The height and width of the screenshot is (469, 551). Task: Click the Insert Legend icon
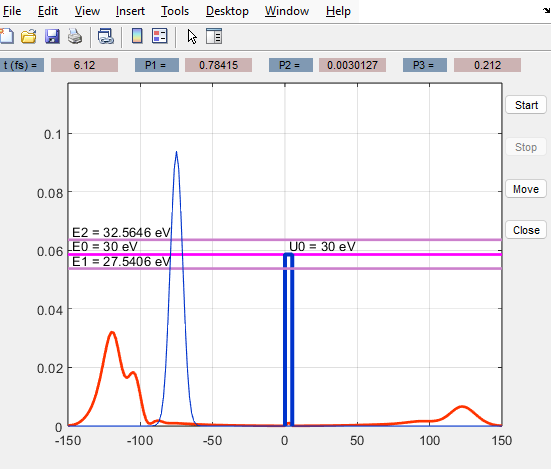click(160, 36)
